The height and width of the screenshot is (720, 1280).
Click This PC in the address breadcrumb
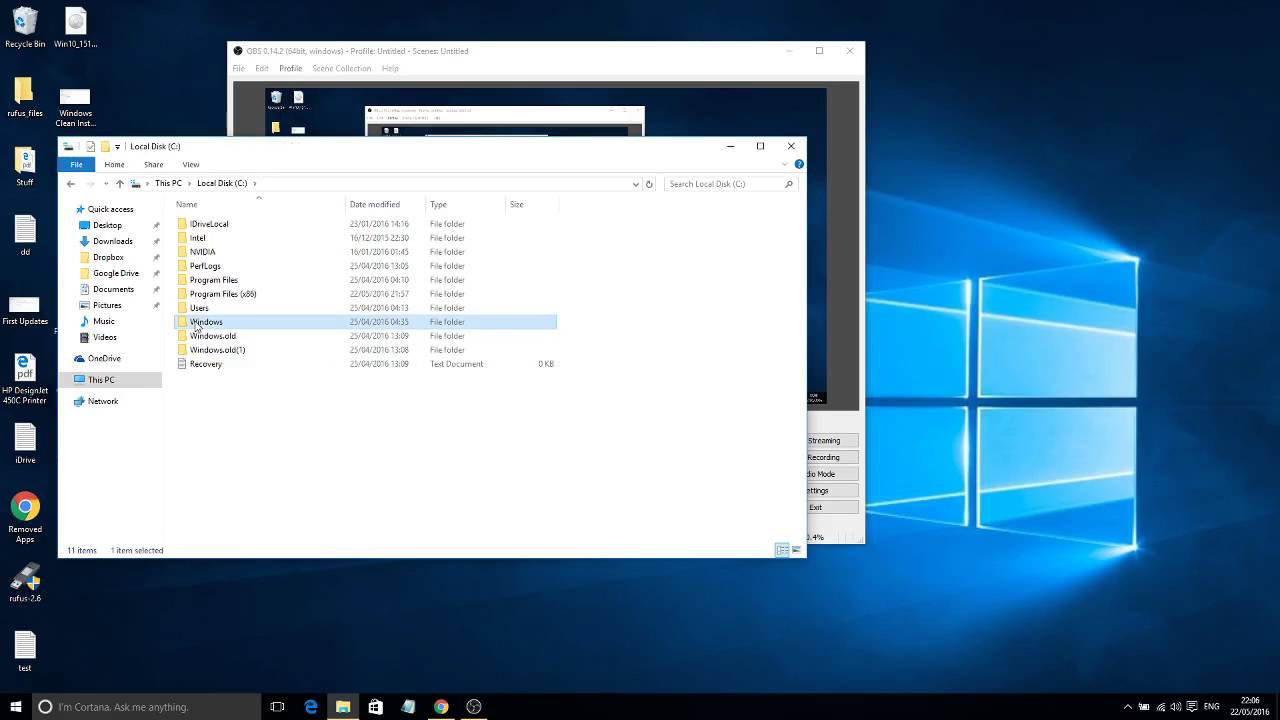(168, 184)
